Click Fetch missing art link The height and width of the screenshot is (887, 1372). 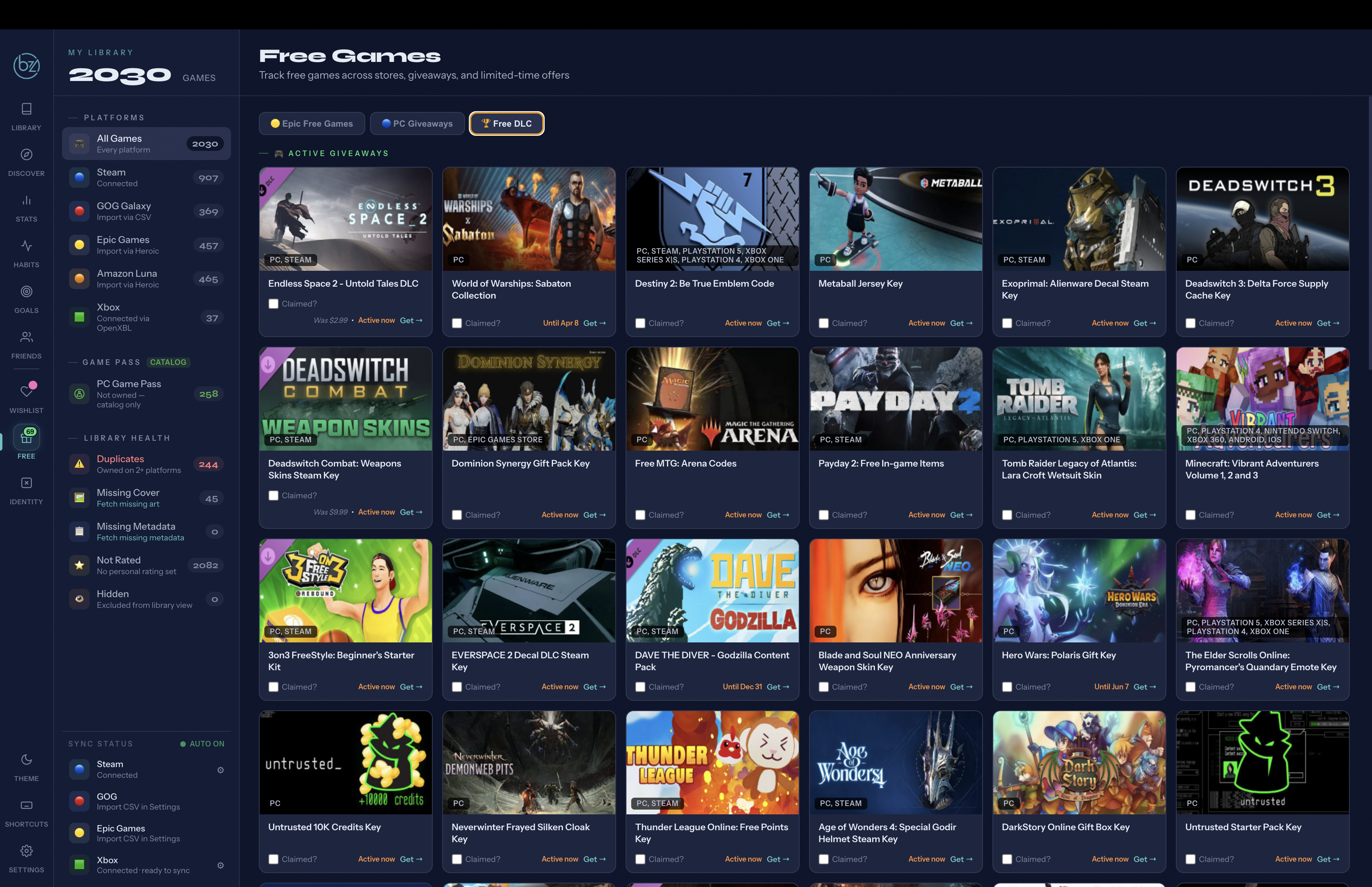pyautogui.click(x=128, y=504)
